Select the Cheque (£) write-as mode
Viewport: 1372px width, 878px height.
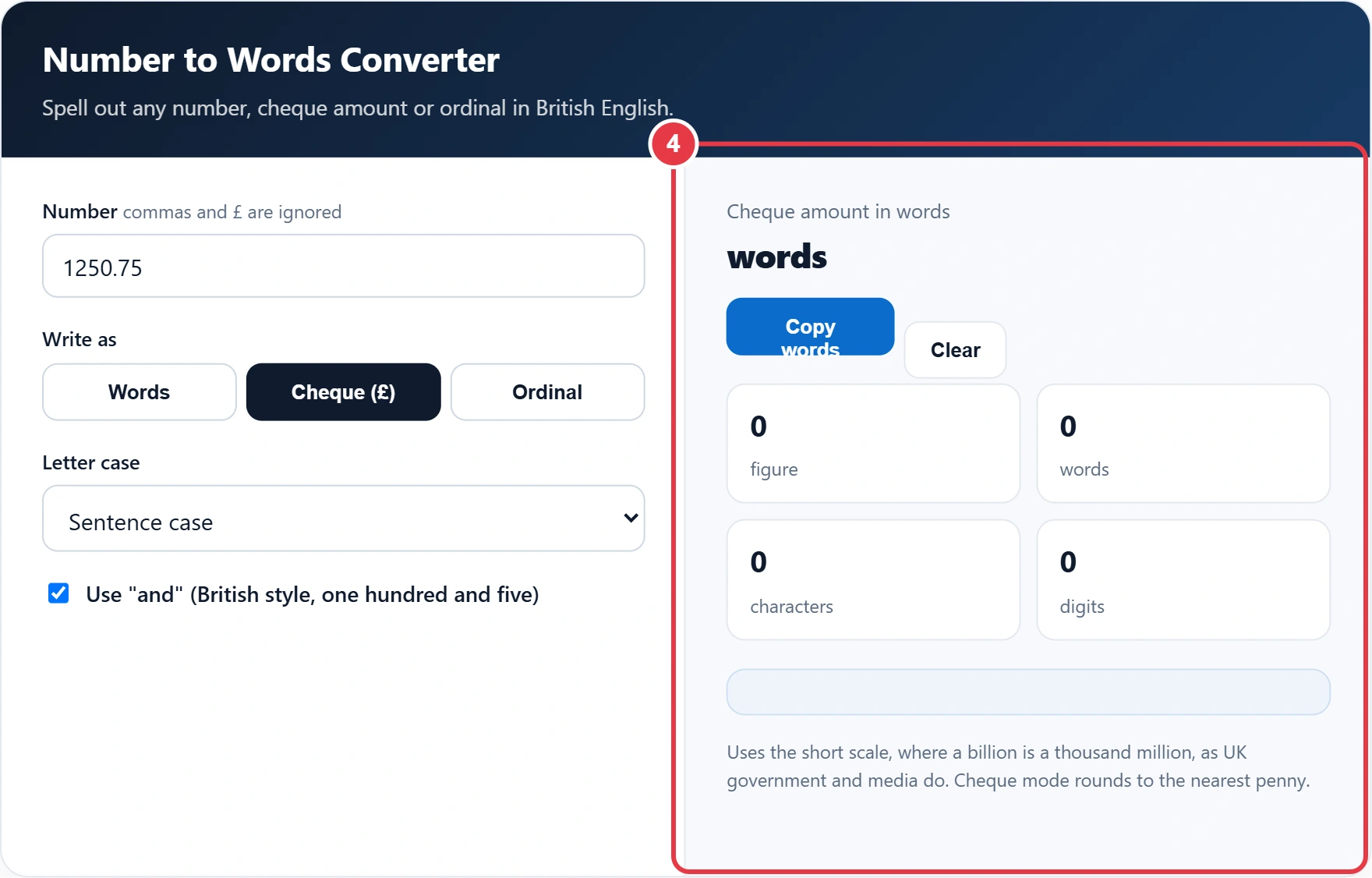[344, 392]
